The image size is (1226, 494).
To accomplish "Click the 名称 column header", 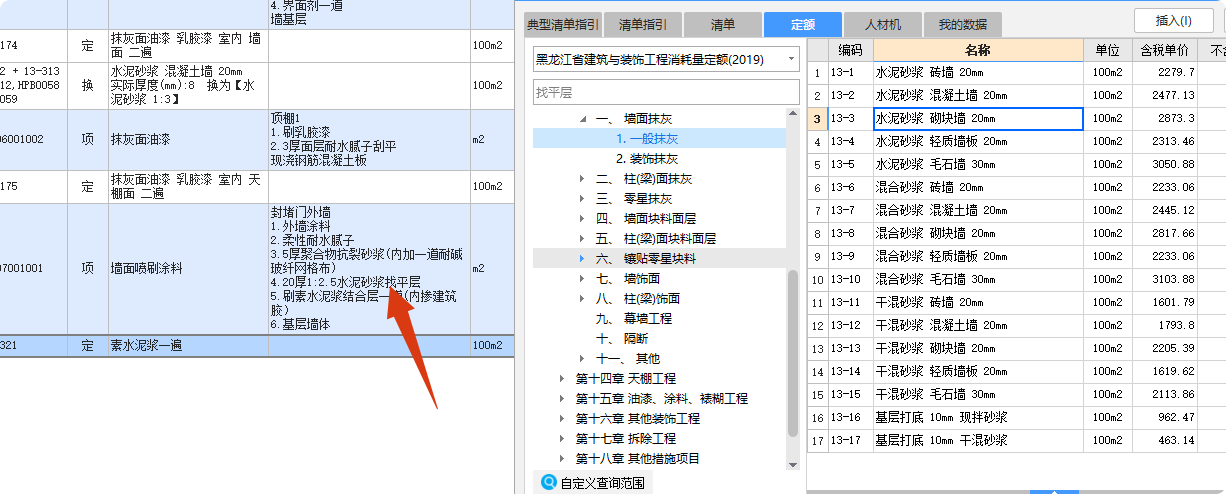I will tap(978, 50).
